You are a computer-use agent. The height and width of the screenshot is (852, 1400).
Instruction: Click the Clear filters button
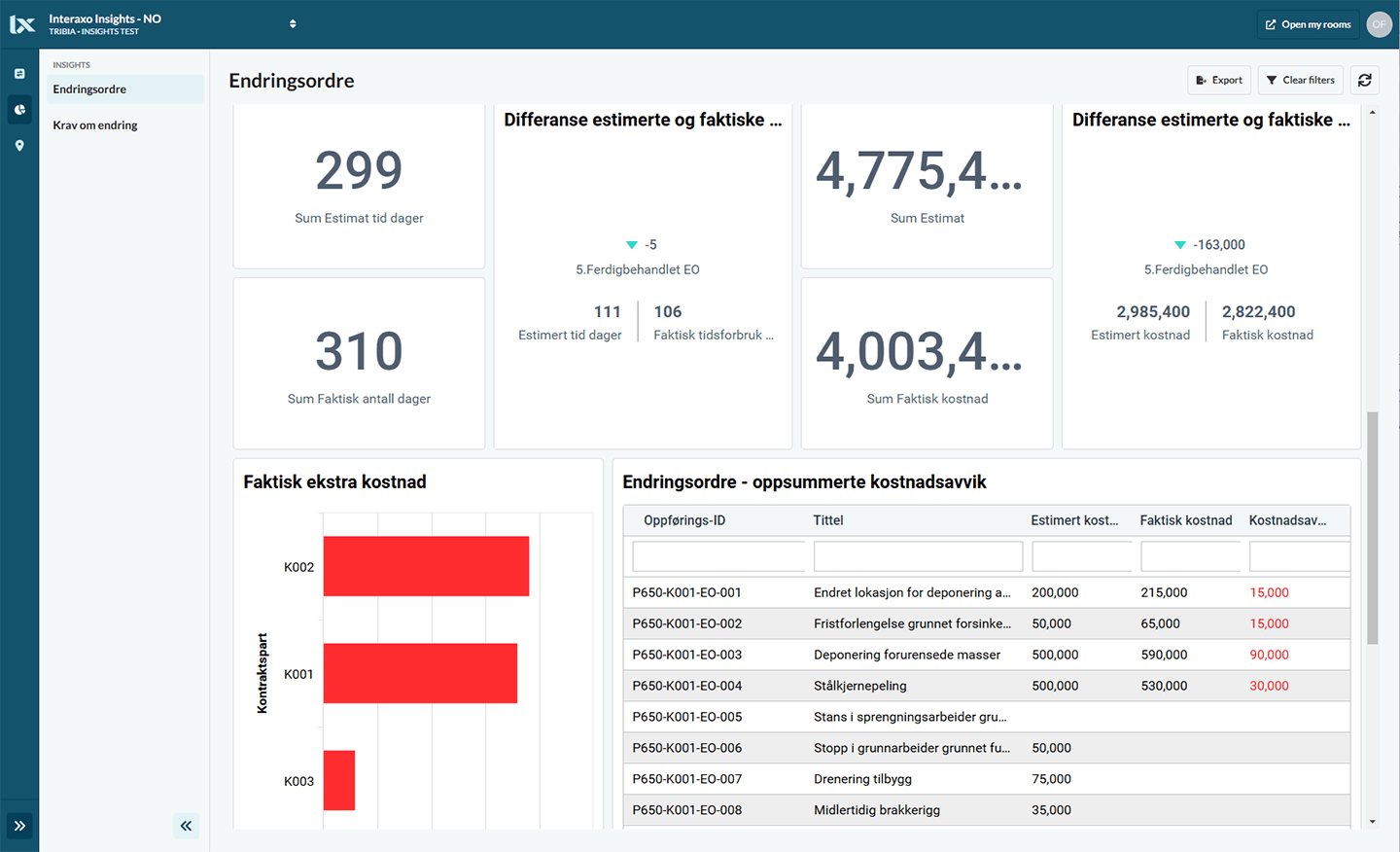[1300, 80]
